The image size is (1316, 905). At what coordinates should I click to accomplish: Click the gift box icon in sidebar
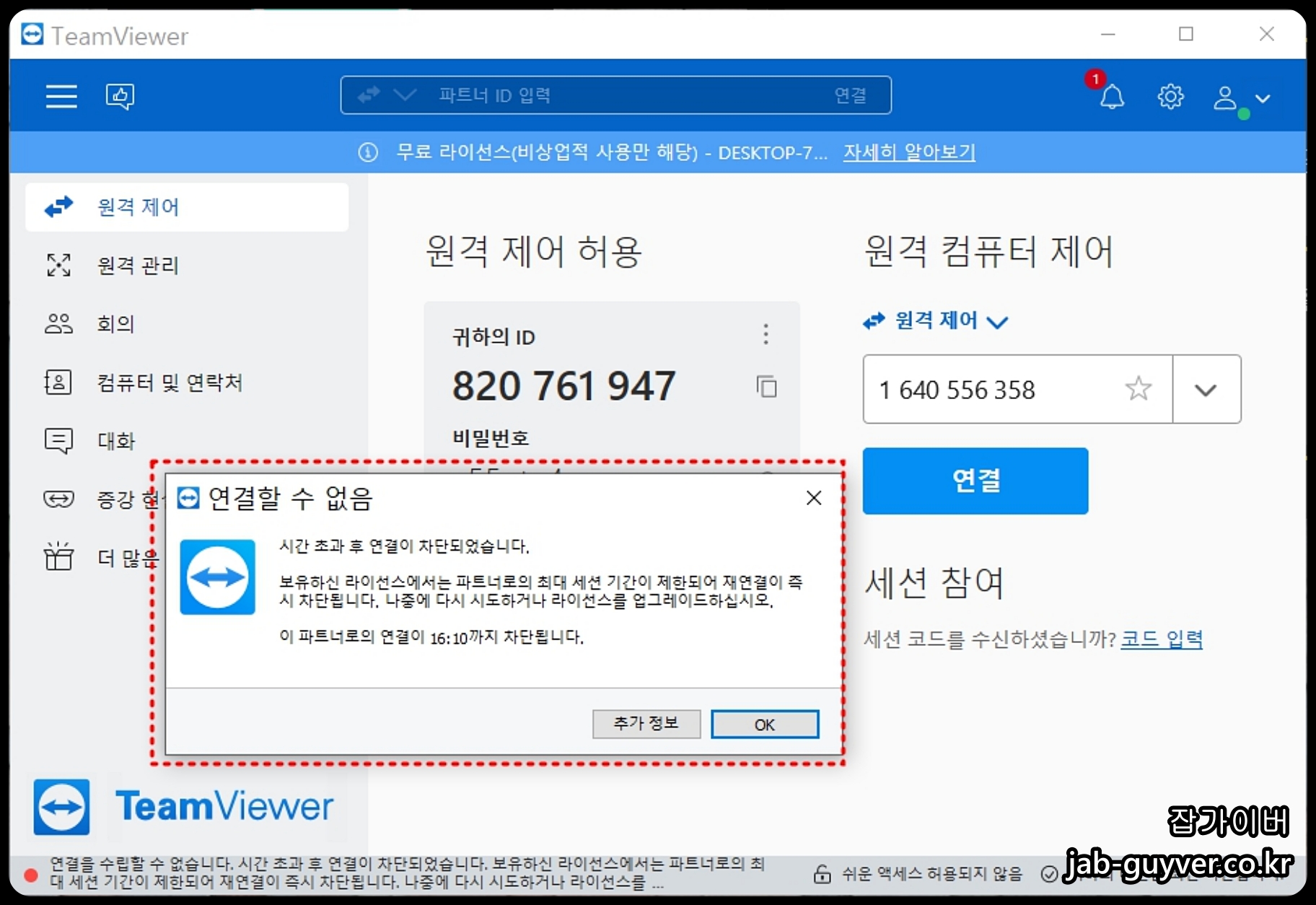point(58,556)
